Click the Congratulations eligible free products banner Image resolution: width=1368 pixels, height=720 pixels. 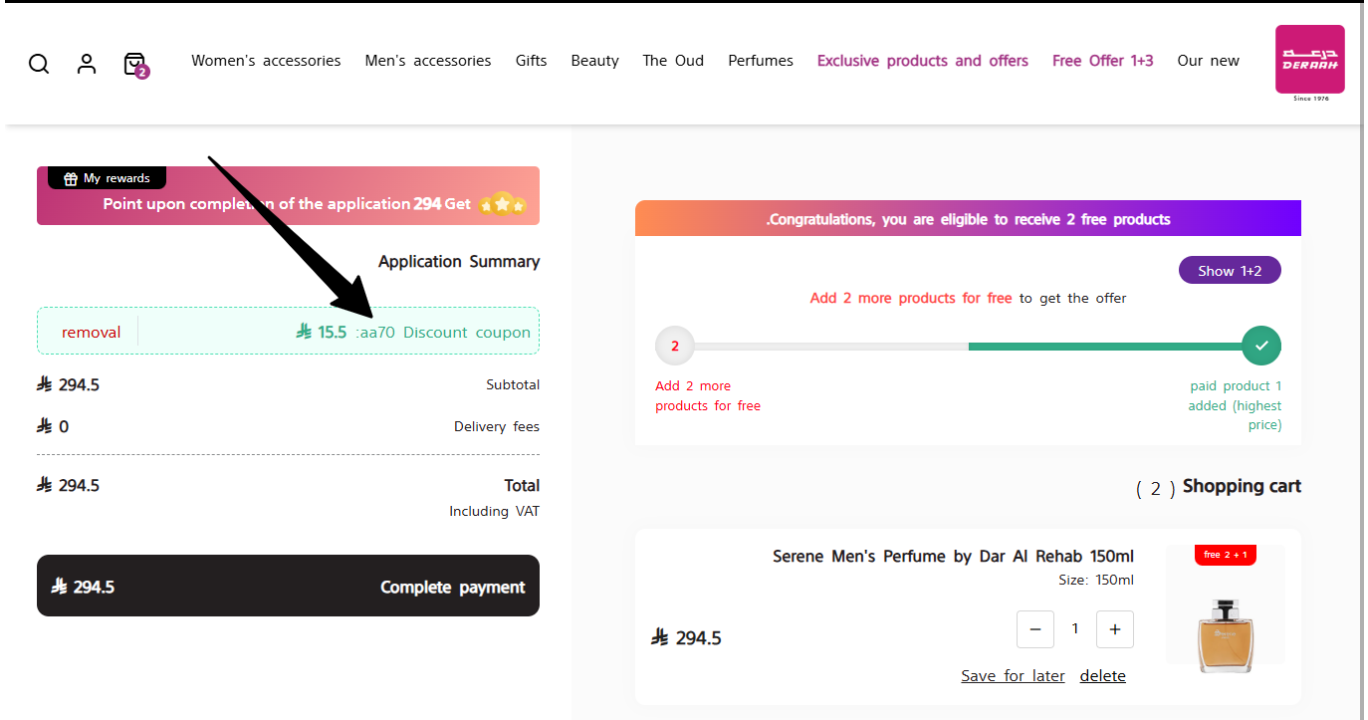tap(968, 219)
